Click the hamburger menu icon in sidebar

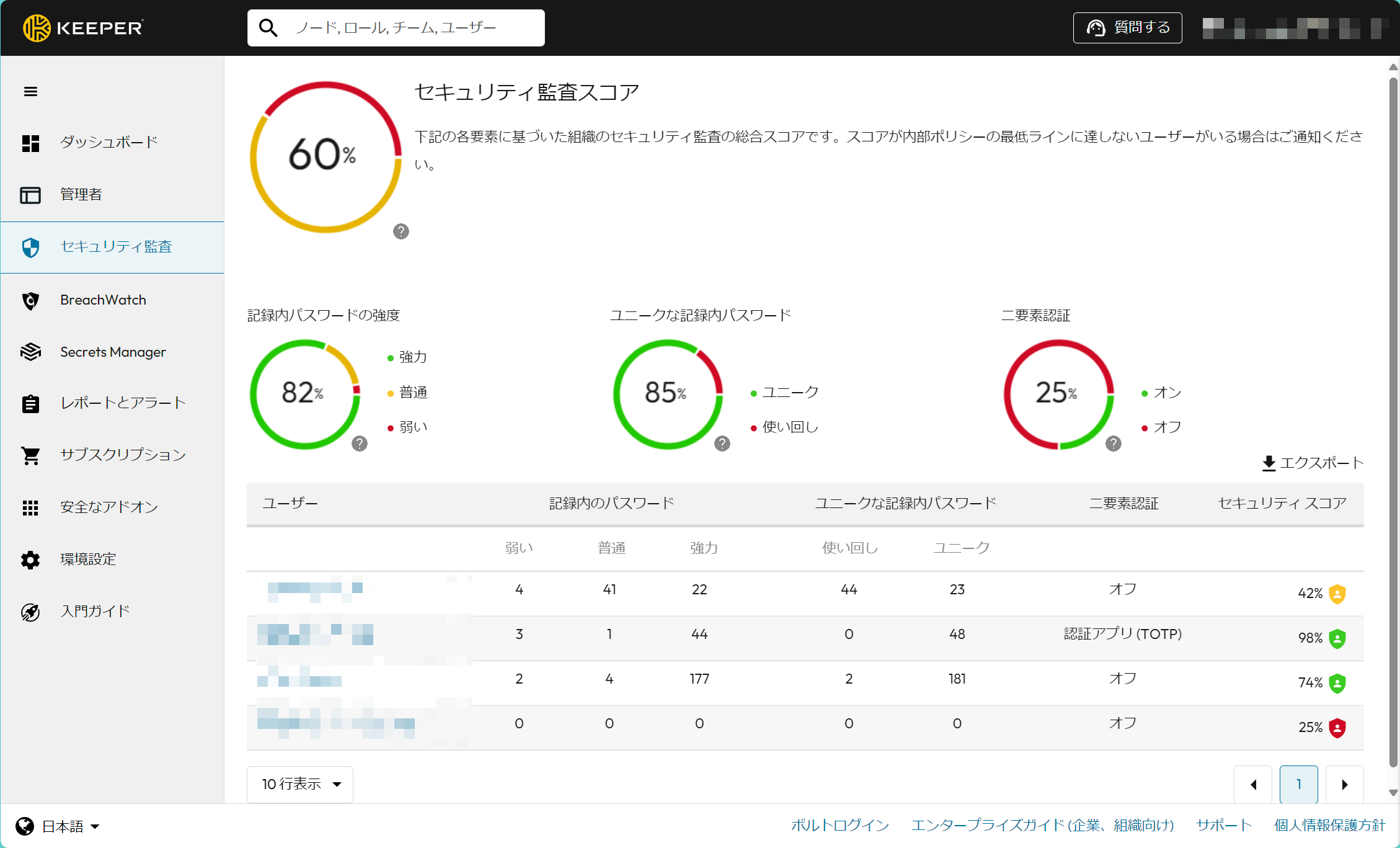[x=30, y=92]
